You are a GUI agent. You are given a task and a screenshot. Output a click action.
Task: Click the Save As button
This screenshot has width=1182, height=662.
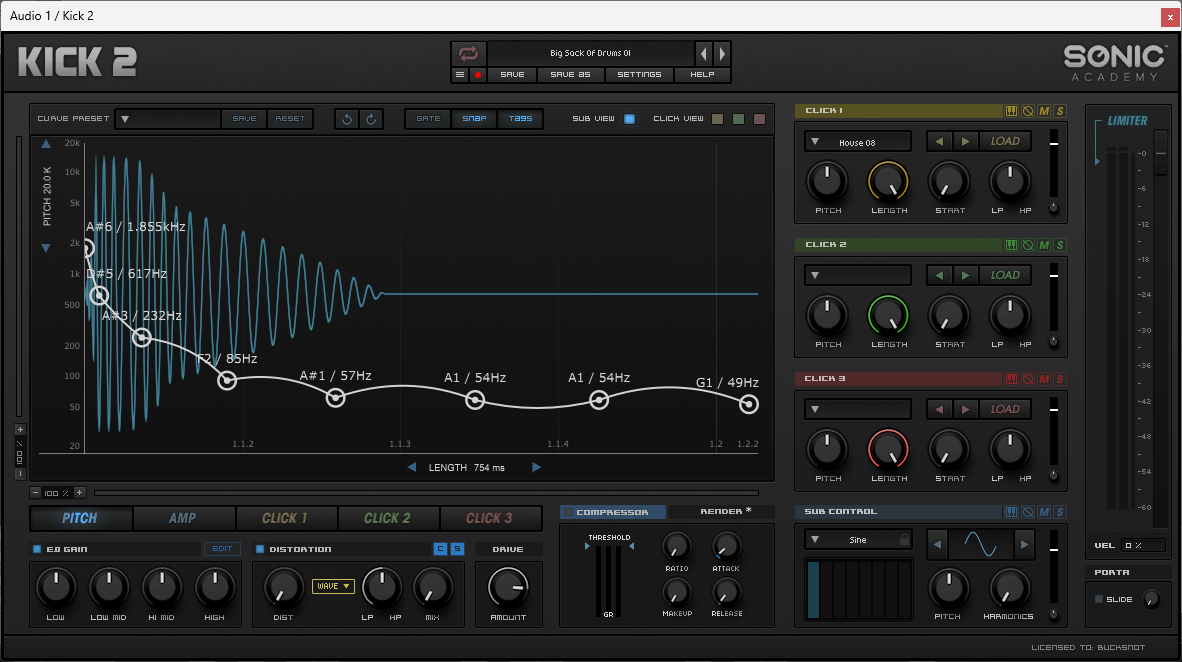click(x=570, y=75)
